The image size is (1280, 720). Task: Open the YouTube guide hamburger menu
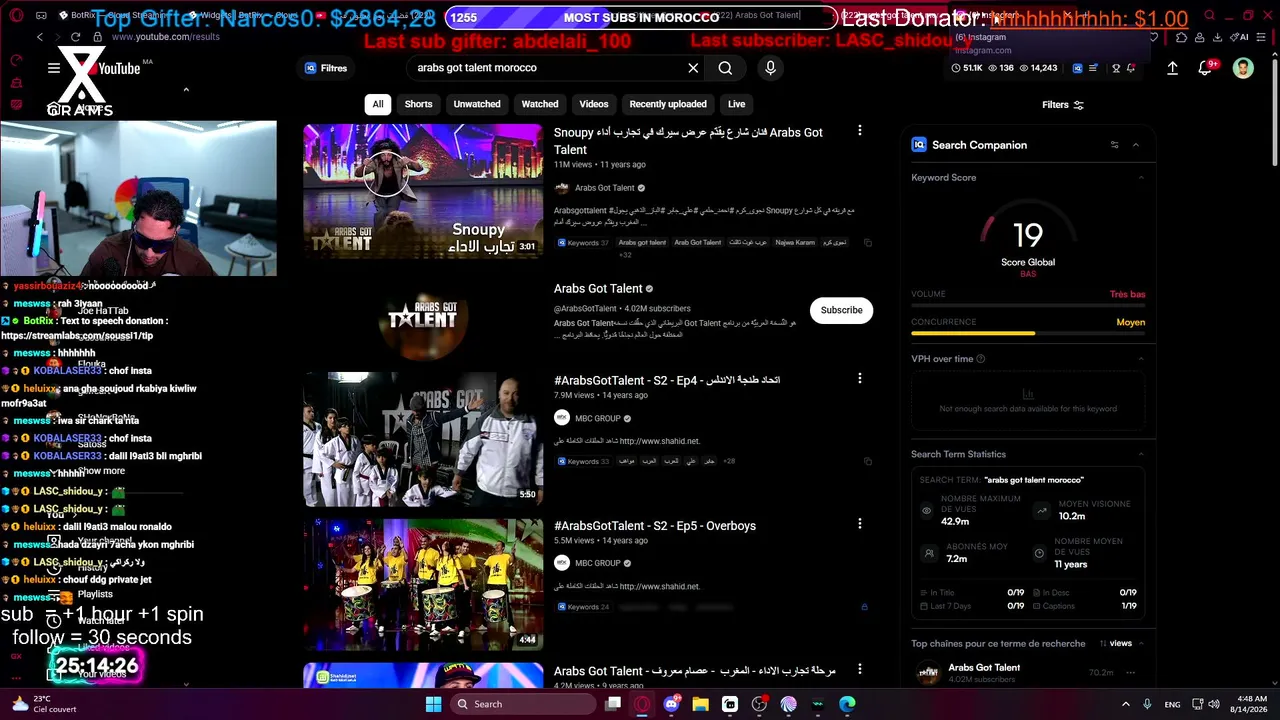[x=54, y=68]
